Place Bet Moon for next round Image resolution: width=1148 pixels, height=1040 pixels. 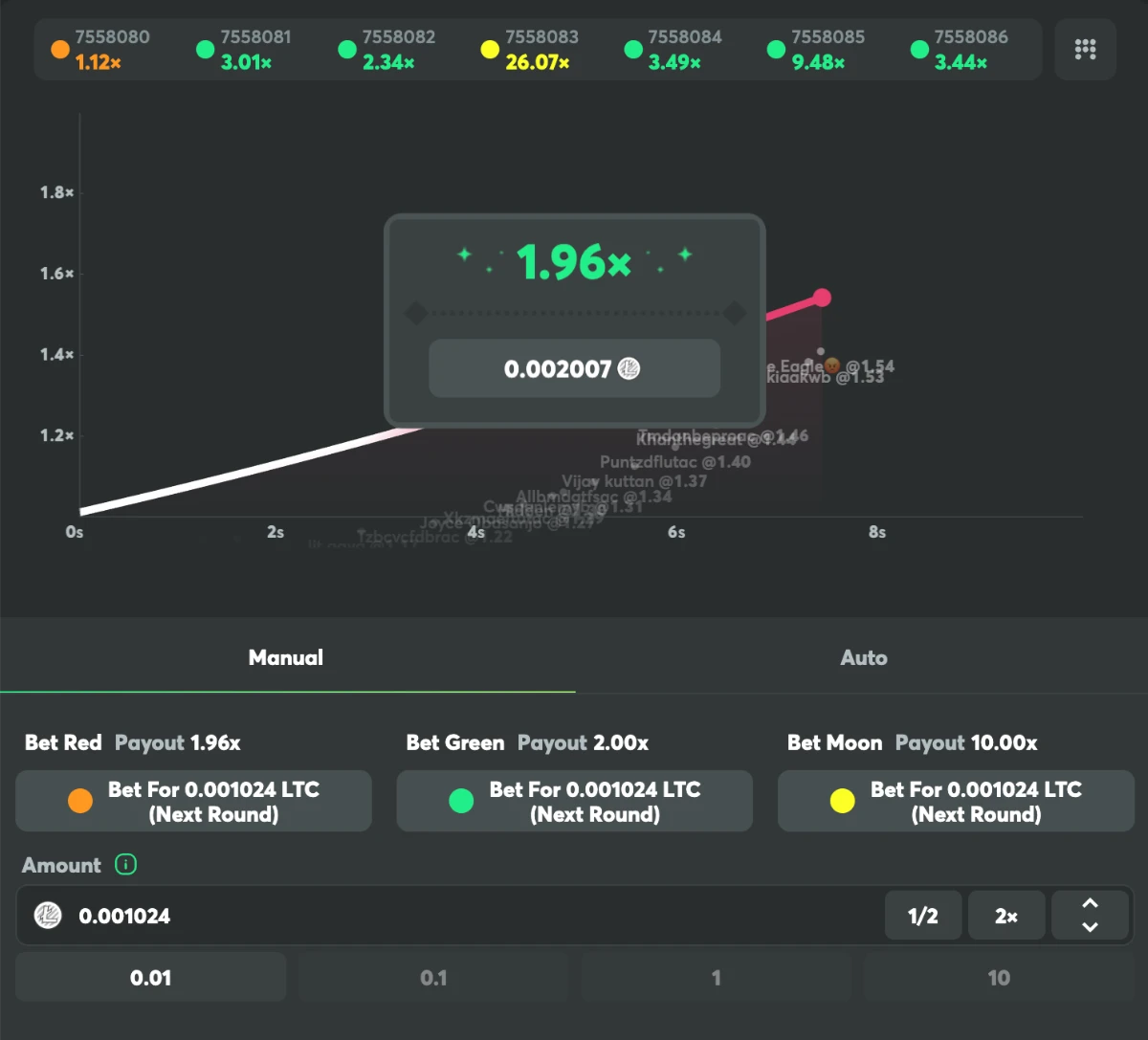click(x=956, y=801)
